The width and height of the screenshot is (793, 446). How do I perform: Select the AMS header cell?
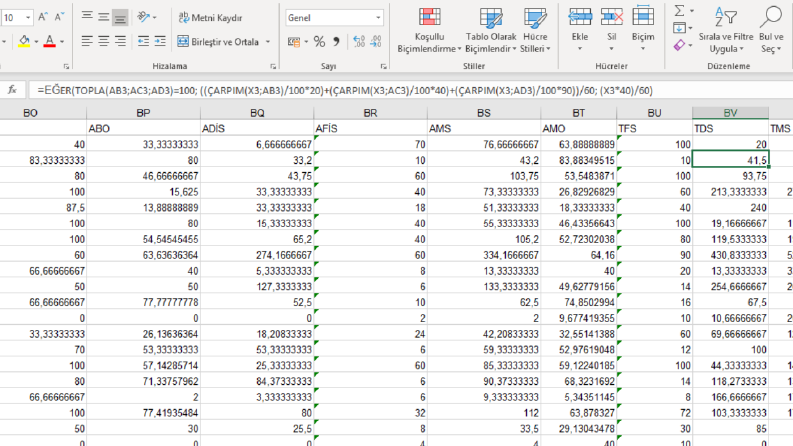click(x=483, y=128)
